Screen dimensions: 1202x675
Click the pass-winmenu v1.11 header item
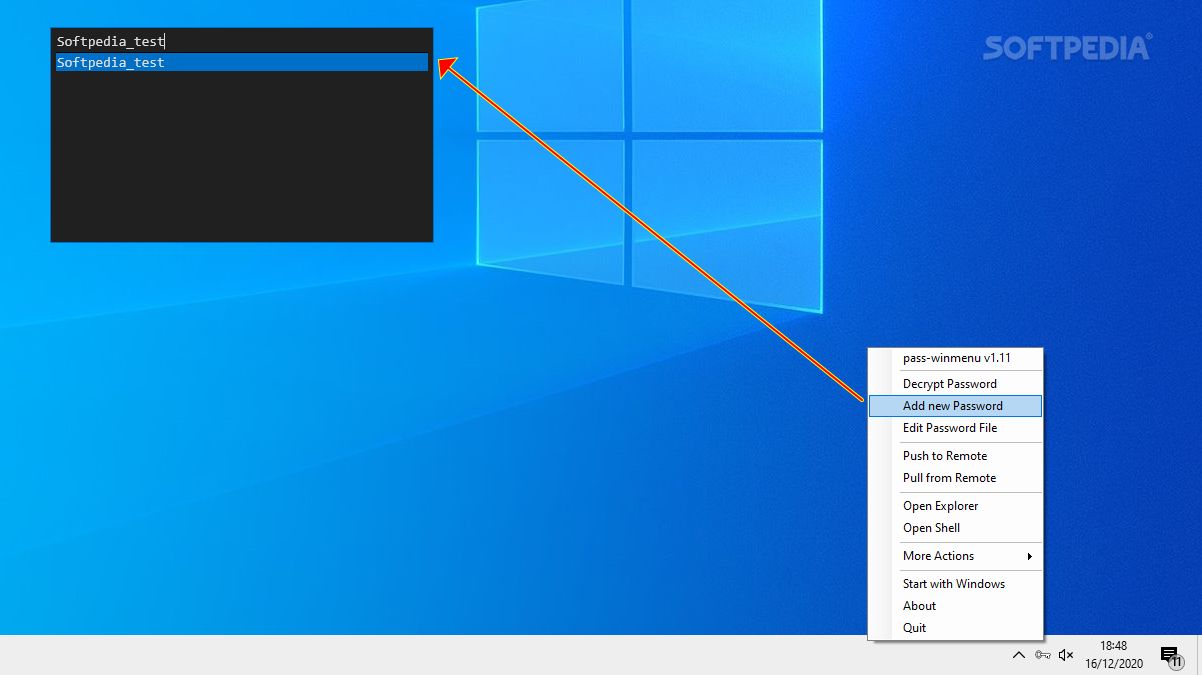point(955,358)
